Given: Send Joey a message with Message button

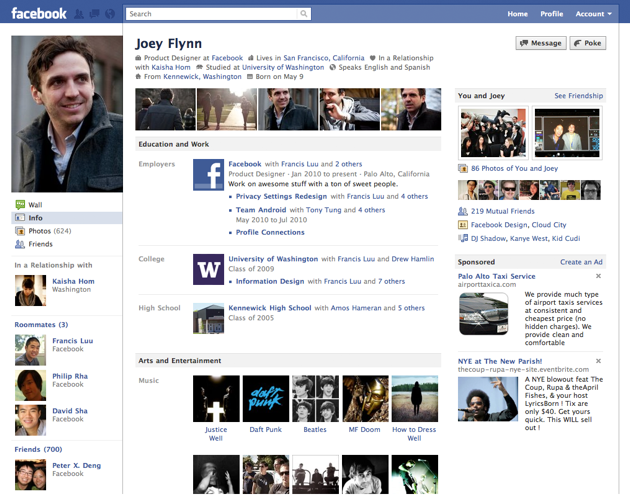Looking at the screenshot, I should [540, 44].
